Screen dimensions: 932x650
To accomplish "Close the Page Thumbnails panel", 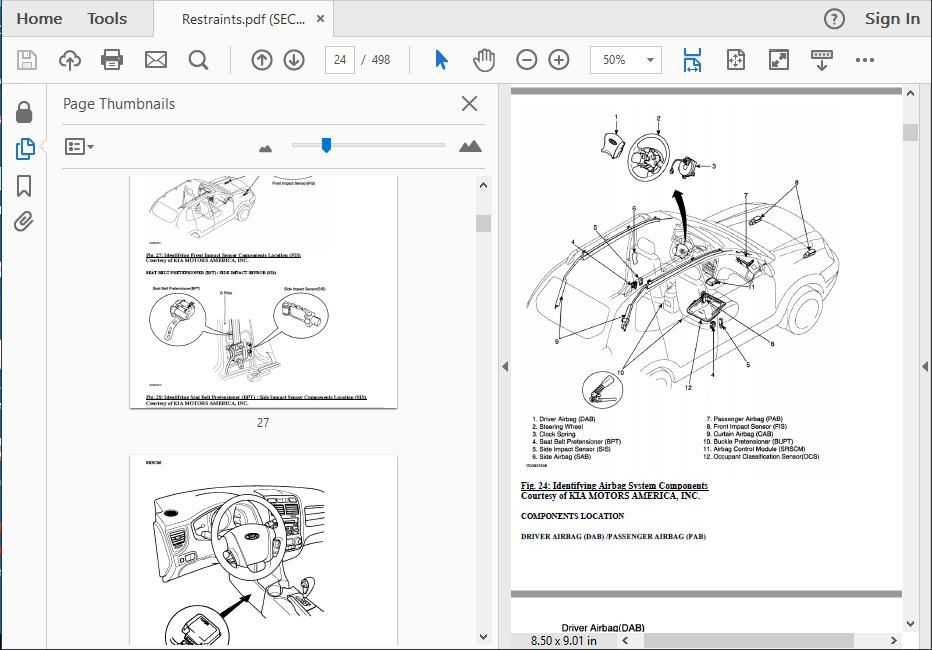I will pyautogui.click(x=470, y=103).
